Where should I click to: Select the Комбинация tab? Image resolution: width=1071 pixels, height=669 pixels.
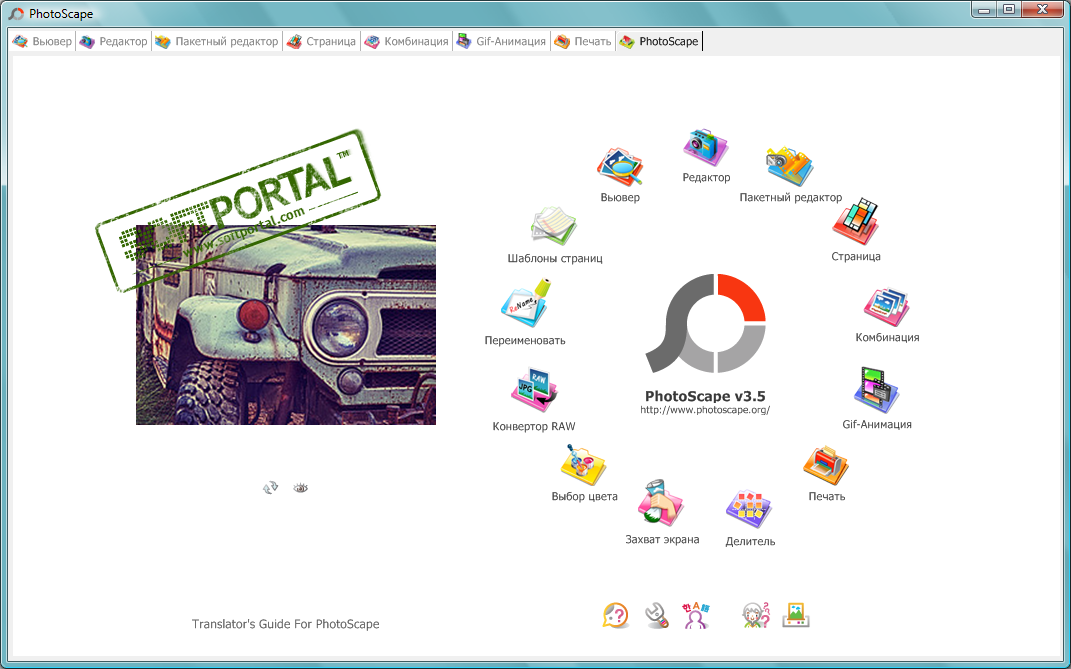406,41
